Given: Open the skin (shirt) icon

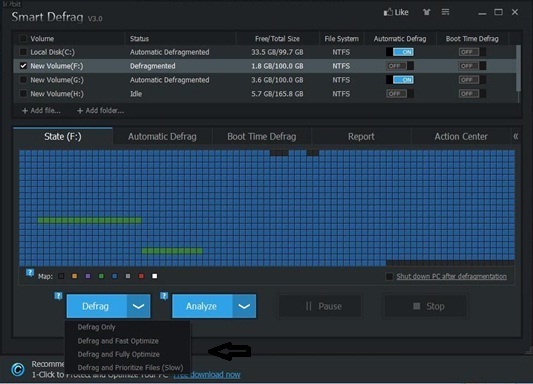Looking at the screenshot, I should [426, 12].
